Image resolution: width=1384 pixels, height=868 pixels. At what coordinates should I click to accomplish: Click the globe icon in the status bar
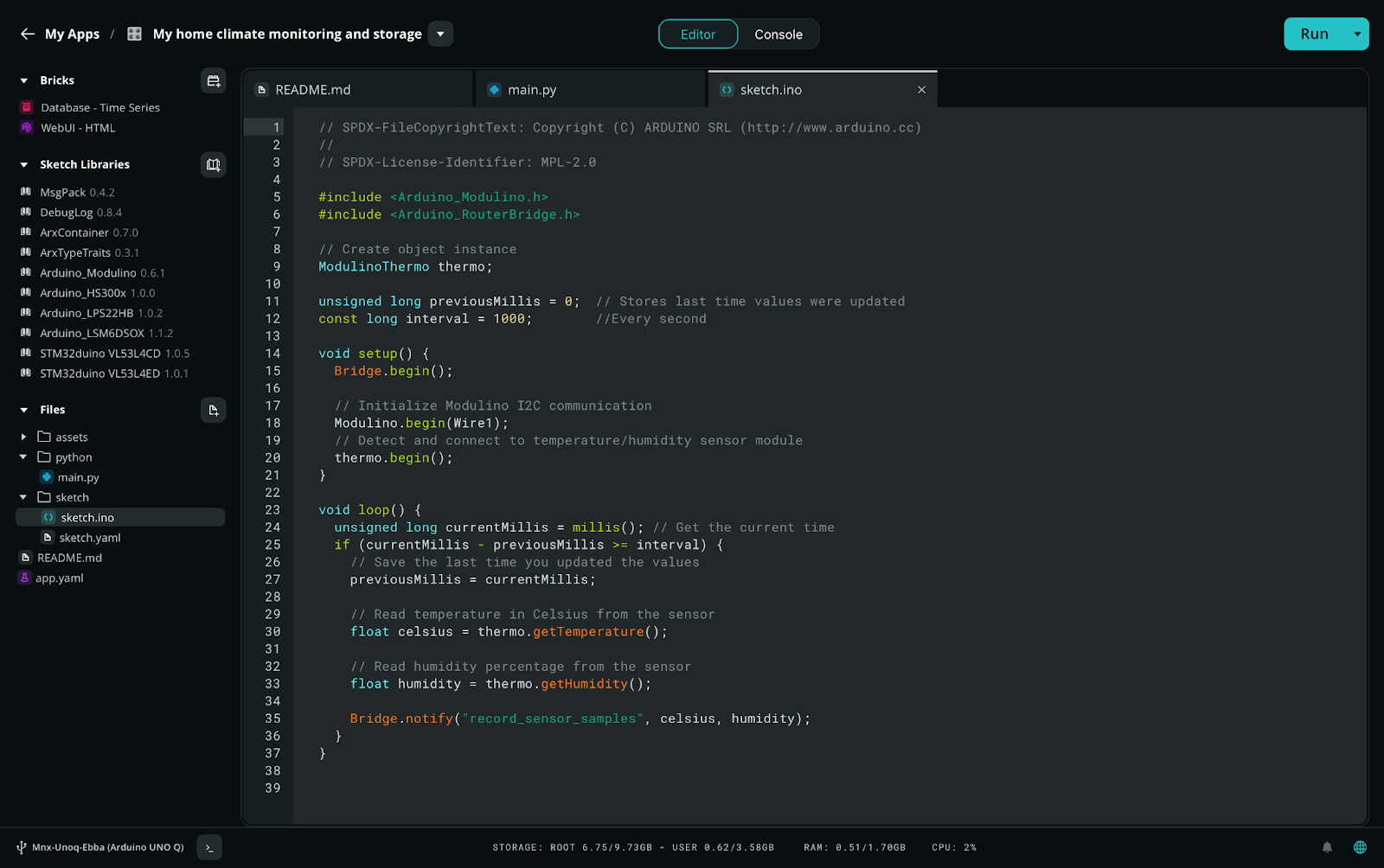pos(1358,847)
